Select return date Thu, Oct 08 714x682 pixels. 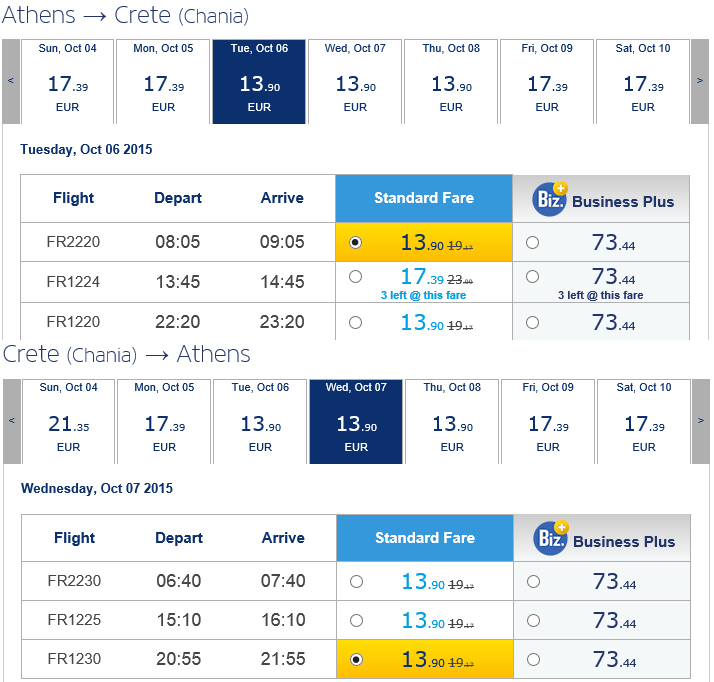452,421
